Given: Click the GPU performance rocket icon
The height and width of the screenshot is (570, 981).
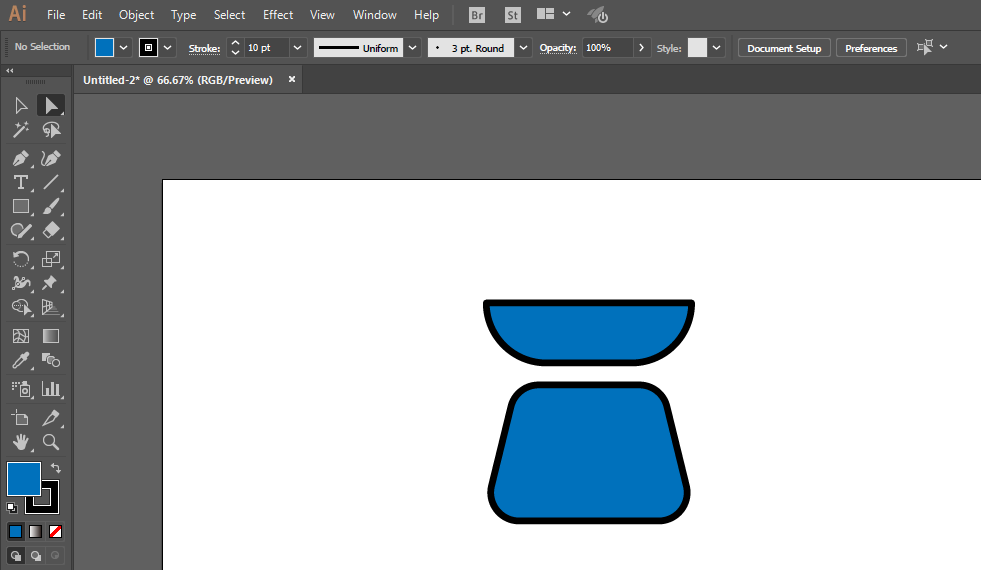Looking at the screenshot, I should pos(598,14).
